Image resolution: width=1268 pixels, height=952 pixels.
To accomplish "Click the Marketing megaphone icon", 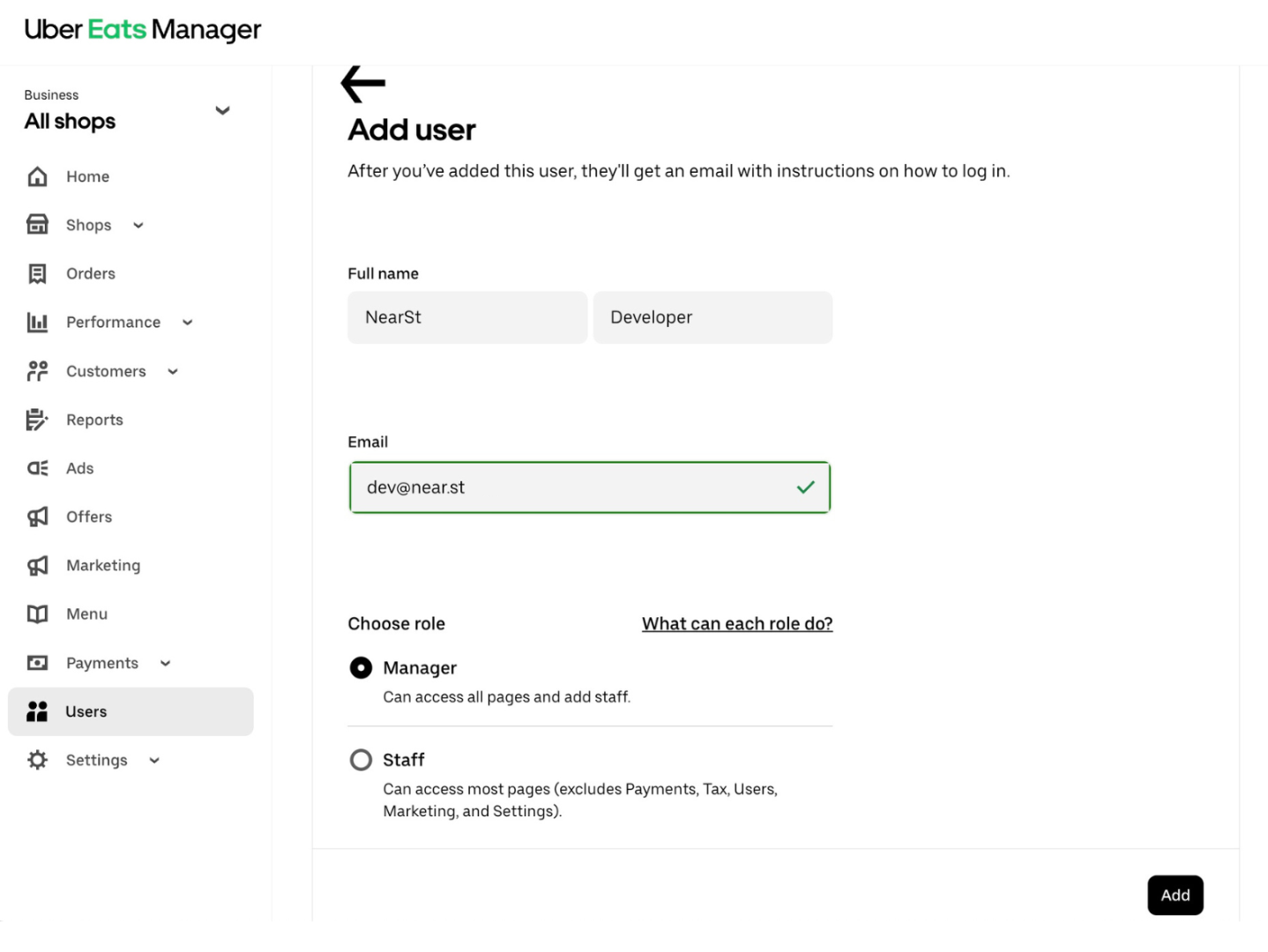I will tap(37, 565).
